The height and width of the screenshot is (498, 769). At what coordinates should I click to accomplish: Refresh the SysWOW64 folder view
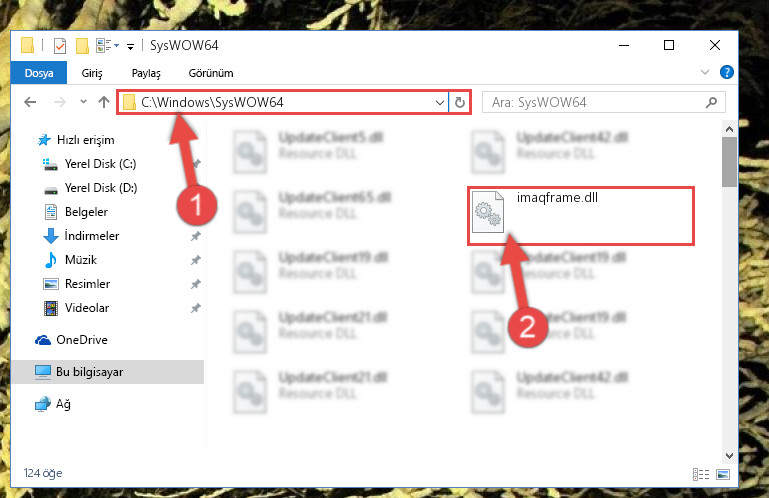click(x=460, y=102)
